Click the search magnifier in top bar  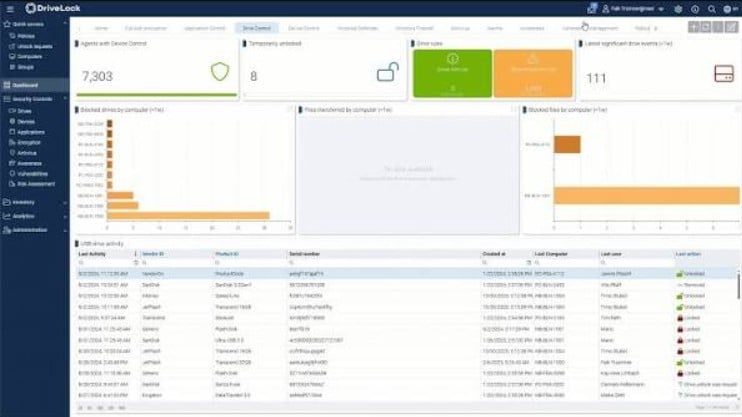click(x=712, y=9)
